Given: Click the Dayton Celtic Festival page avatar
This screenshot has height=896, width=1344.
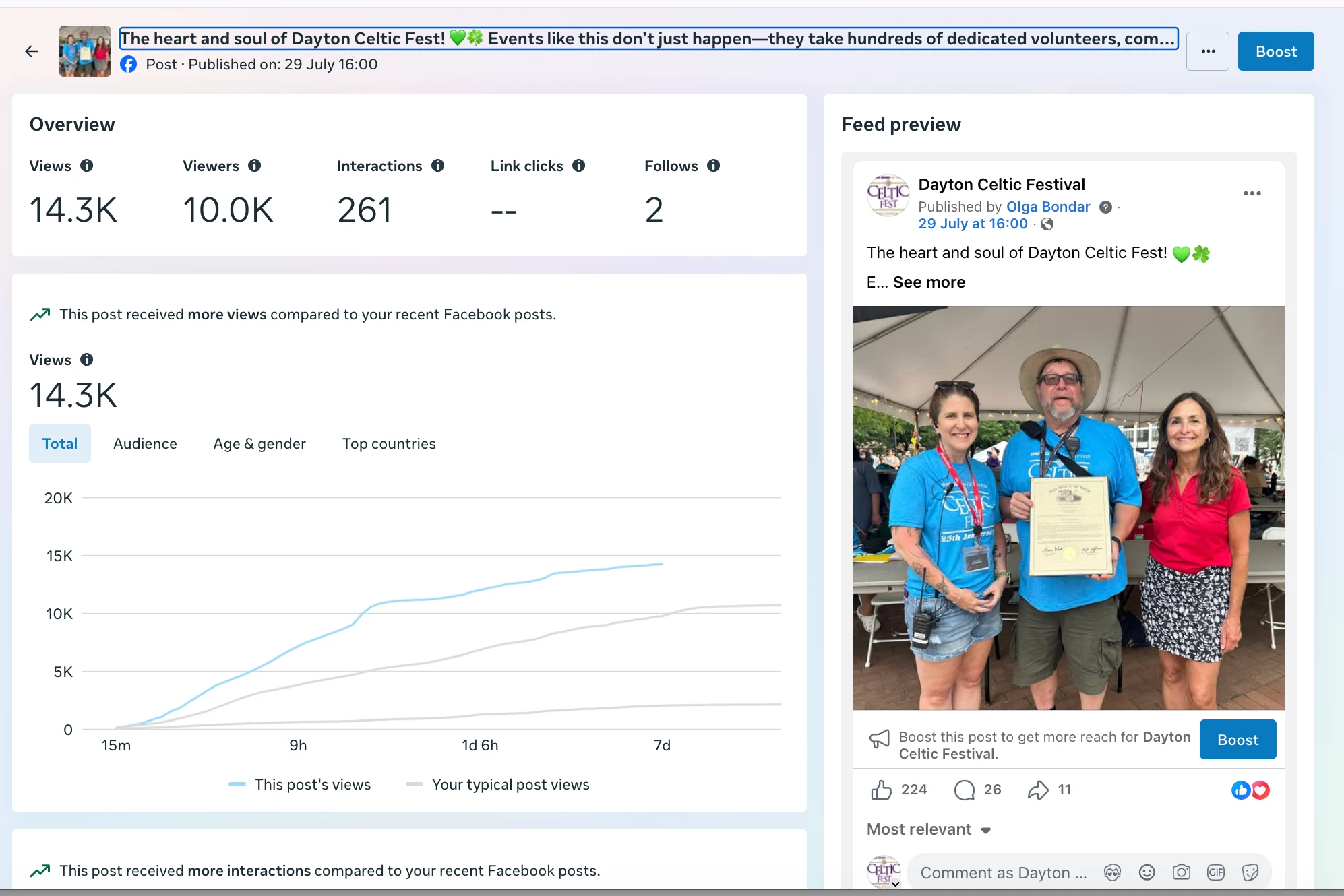Looking at the screenshot, I should [888, 195].
